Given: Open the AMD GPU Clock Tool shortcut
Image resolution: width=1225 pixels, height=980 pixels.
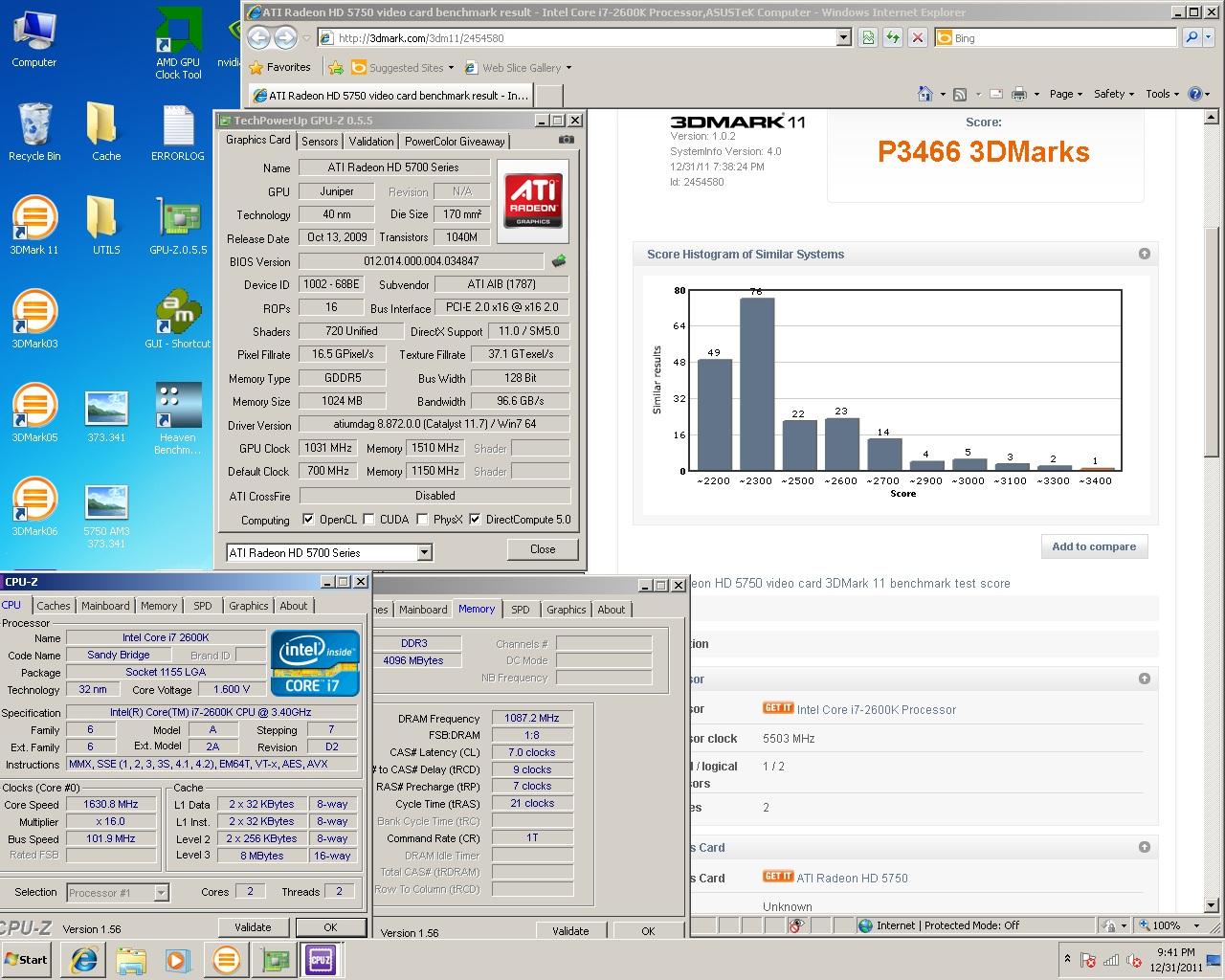Looking at the screenshot, I should 178,42.
